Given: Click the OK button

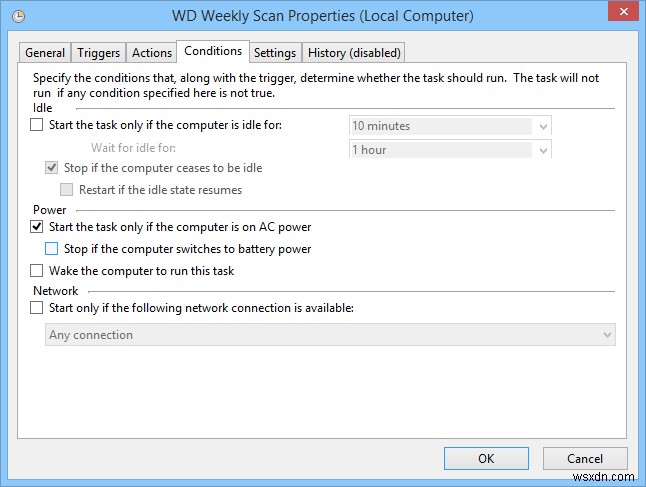Looking at the screenshot, I should (486, 459).
